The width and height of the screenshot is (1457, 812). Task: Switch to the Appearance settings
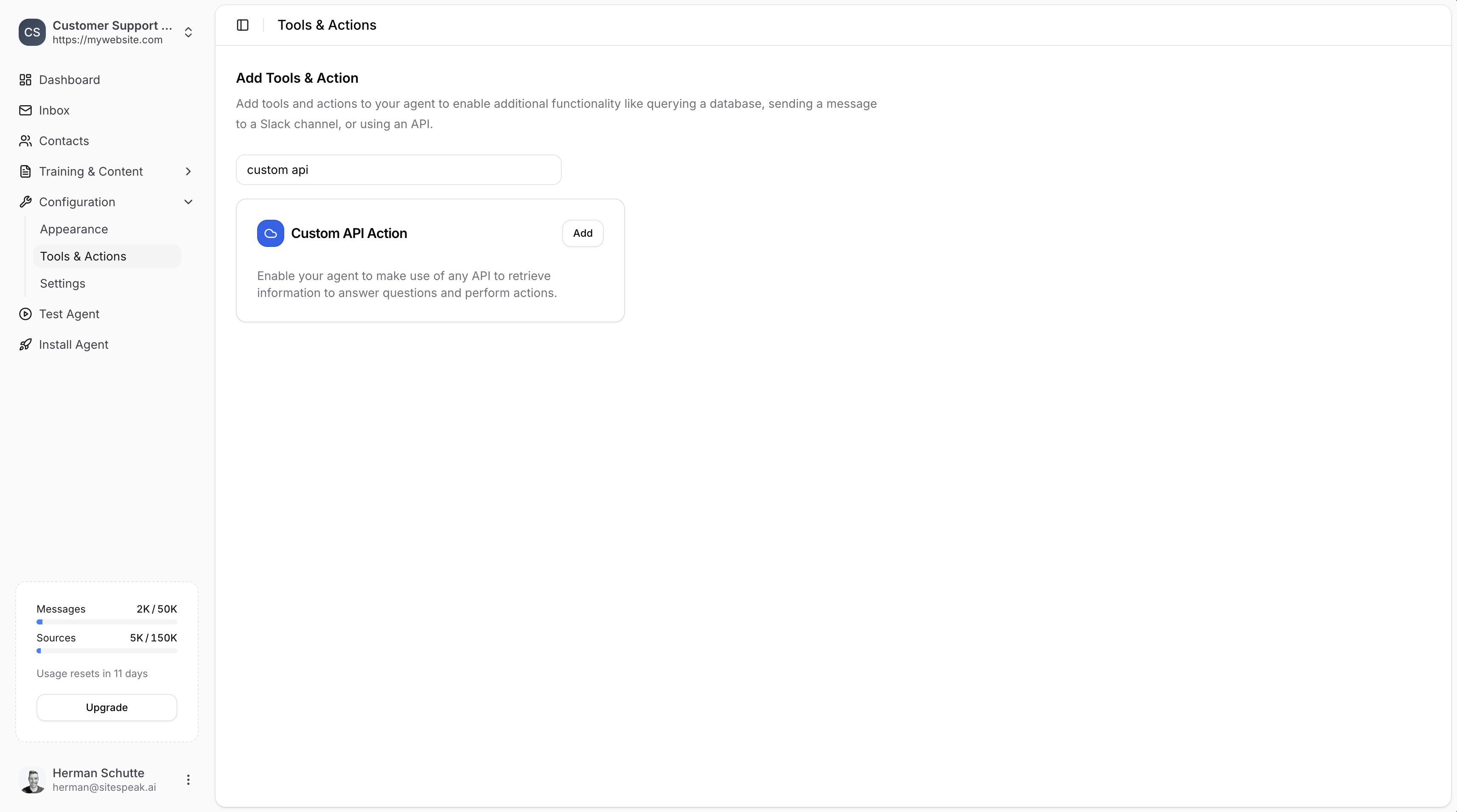74,228
